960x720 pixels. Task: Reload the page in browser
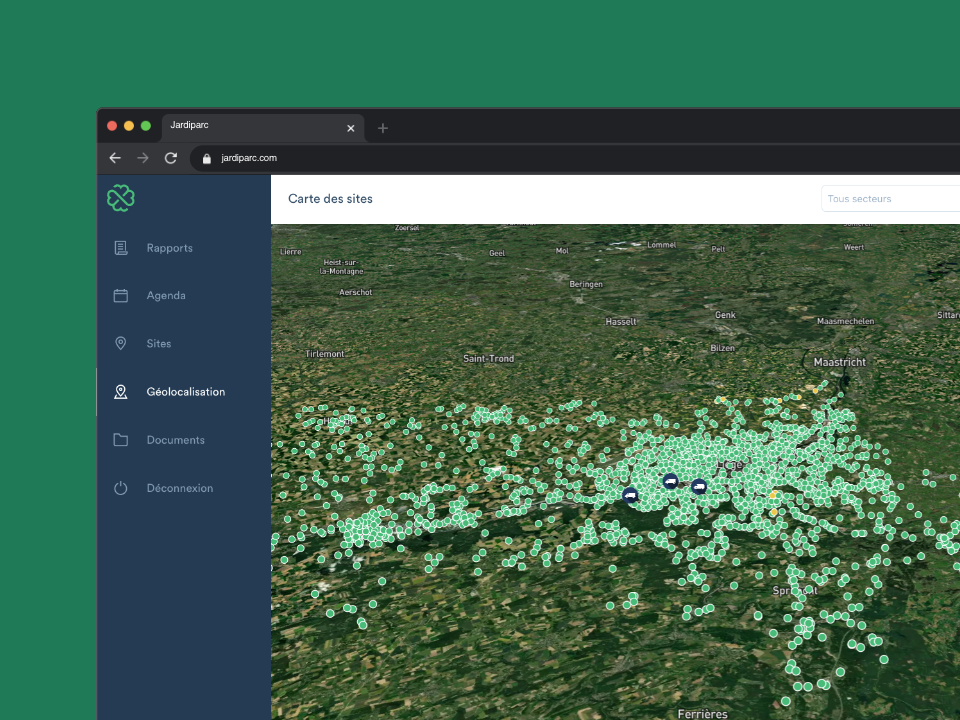point(171,158)
